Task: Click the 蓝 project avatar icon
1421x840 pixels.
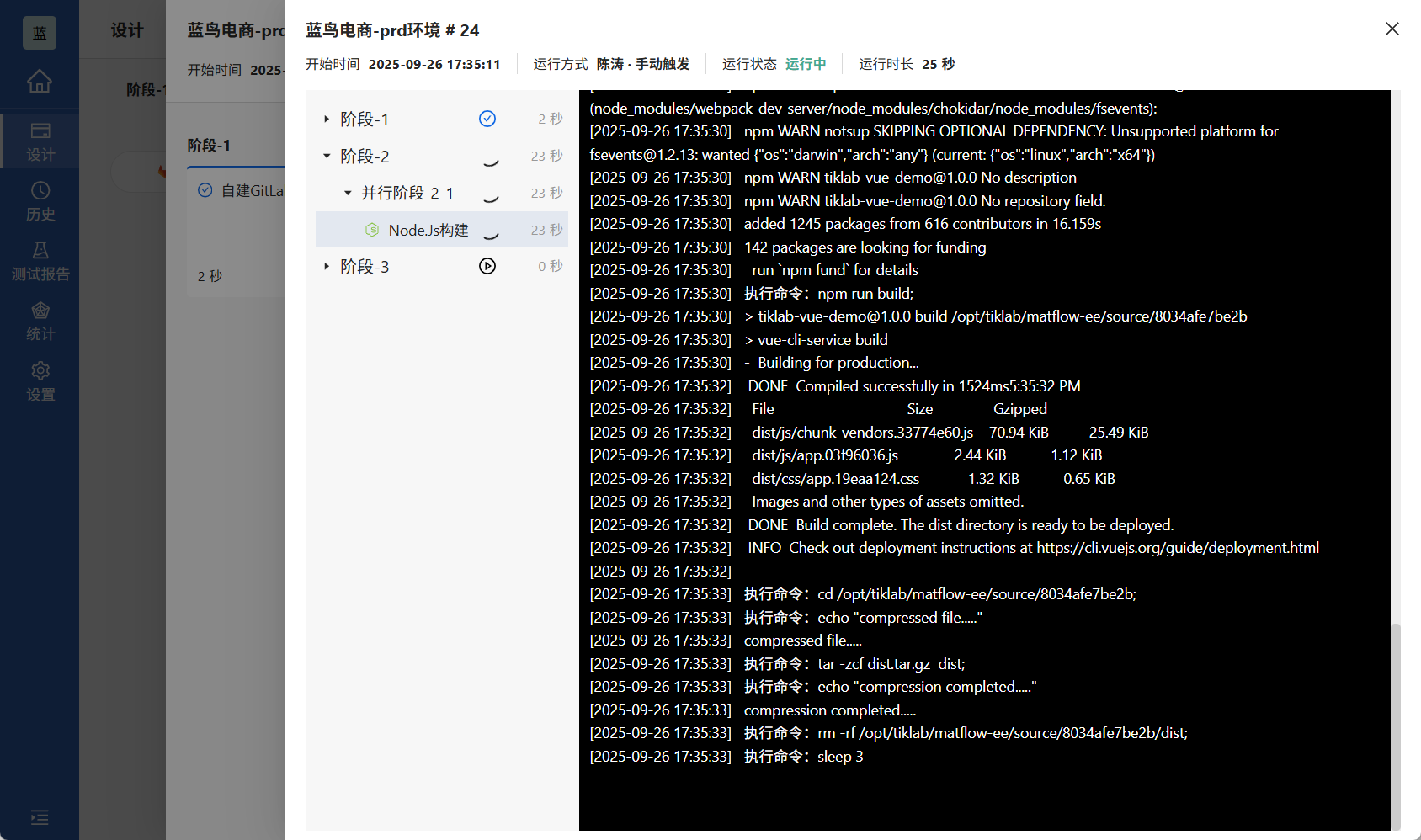Action: 40,33
